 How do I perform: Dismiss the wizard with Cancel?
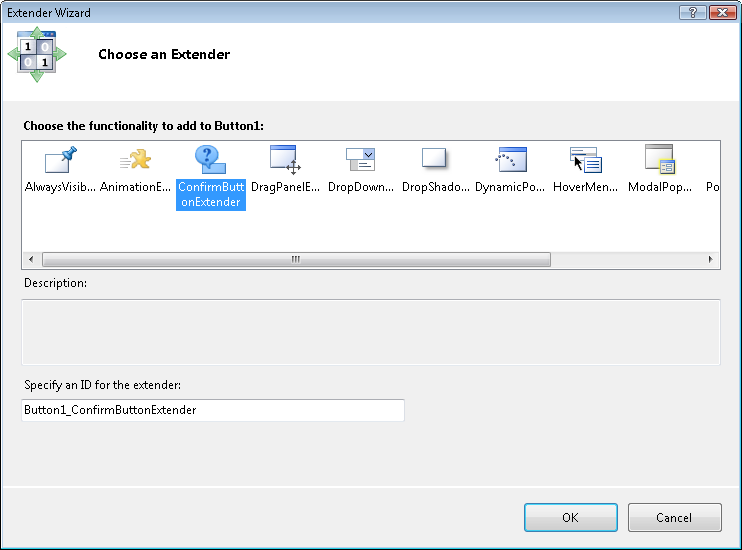(674, 517)
